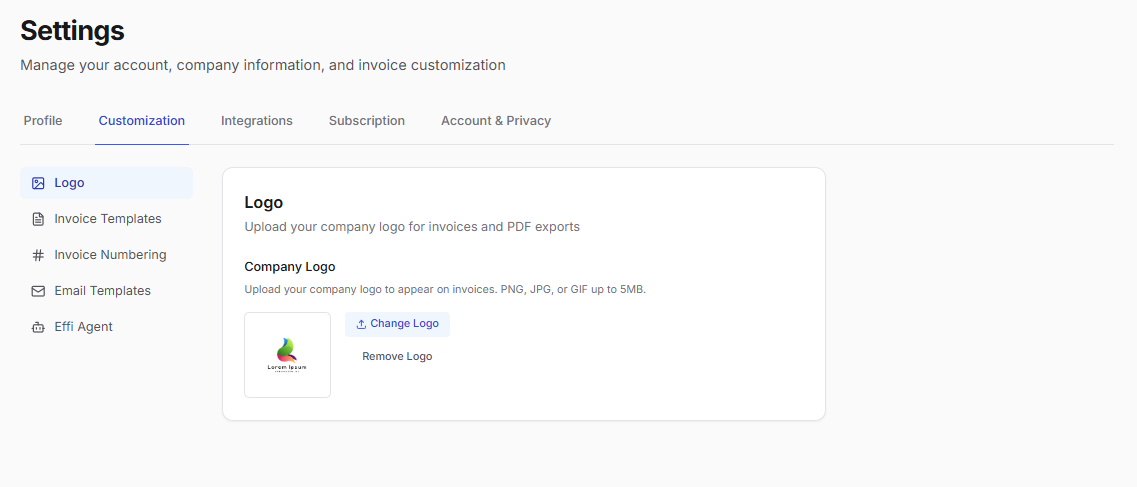The height and width of the screenshot is (487, 1137).
Task: Open Invoice Templates section
Action: [x=107, y=219]
